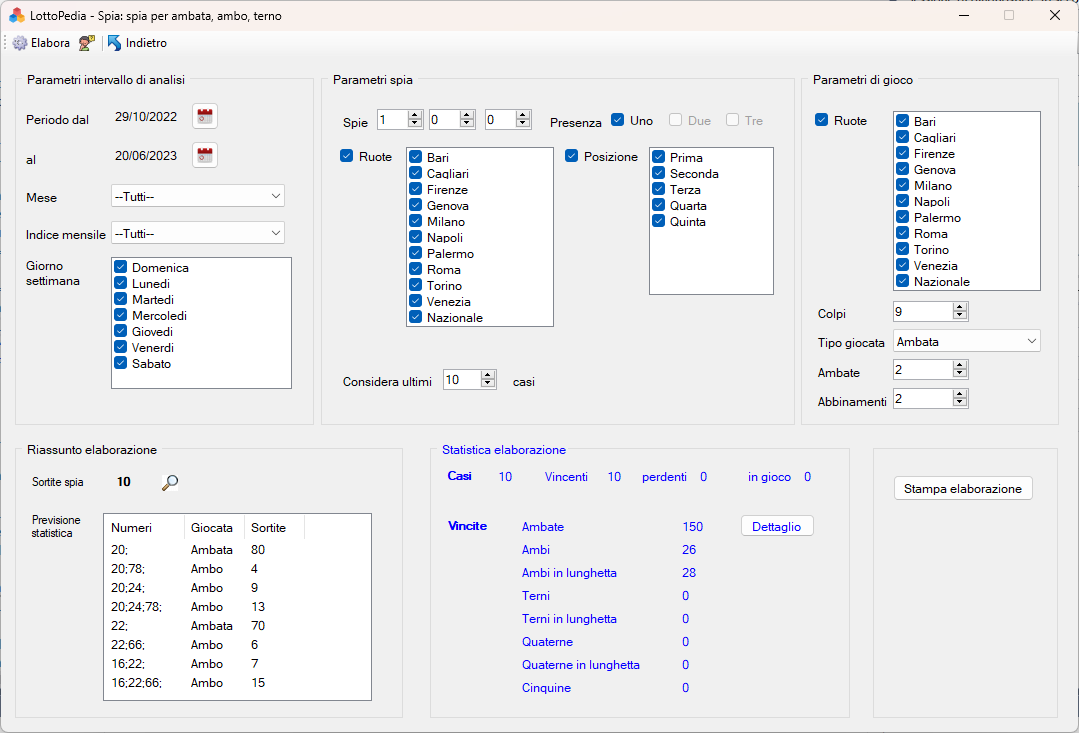Click the Considera ultimi value field
1079x733 pixels.
pyautogui.click(x=462, y=380)
